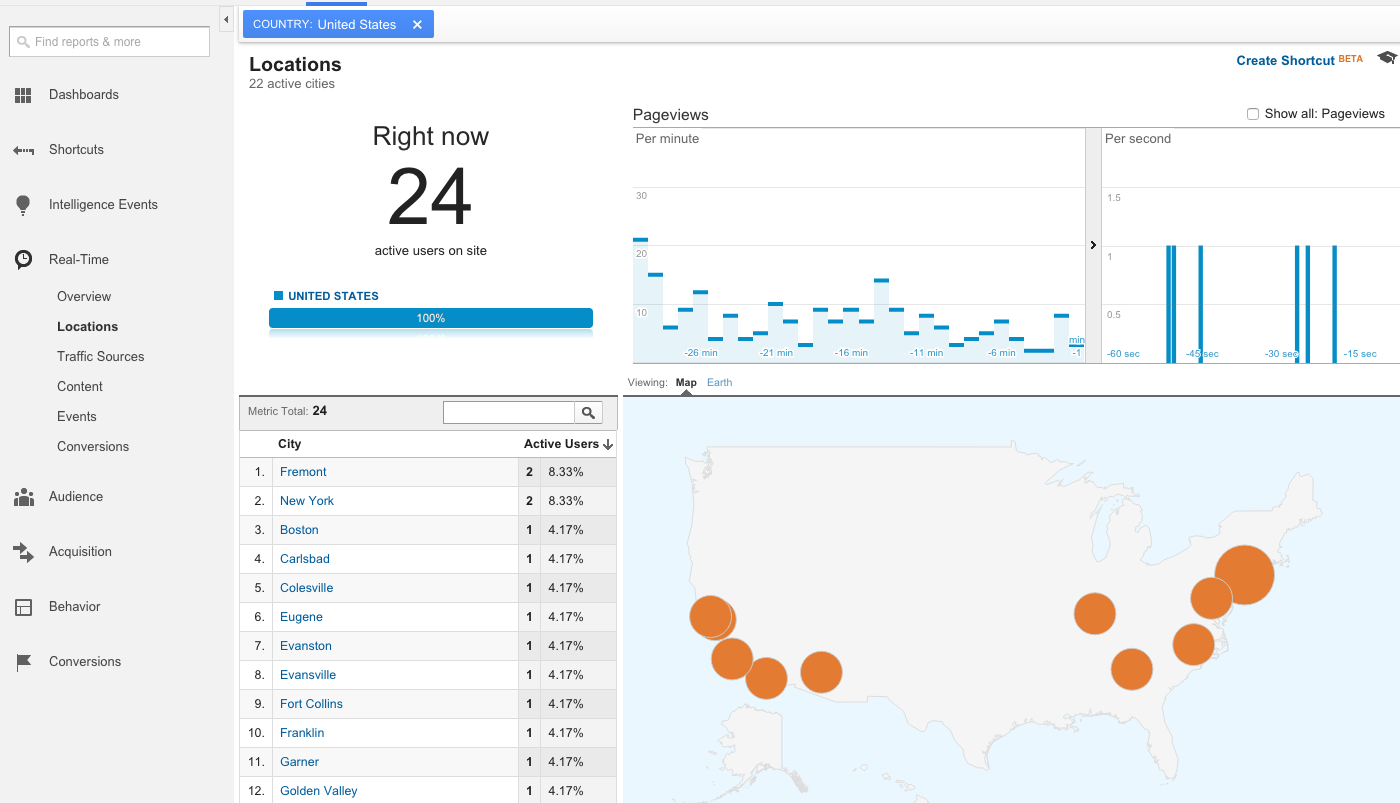Collapse the left navigation sidebar

226,20
